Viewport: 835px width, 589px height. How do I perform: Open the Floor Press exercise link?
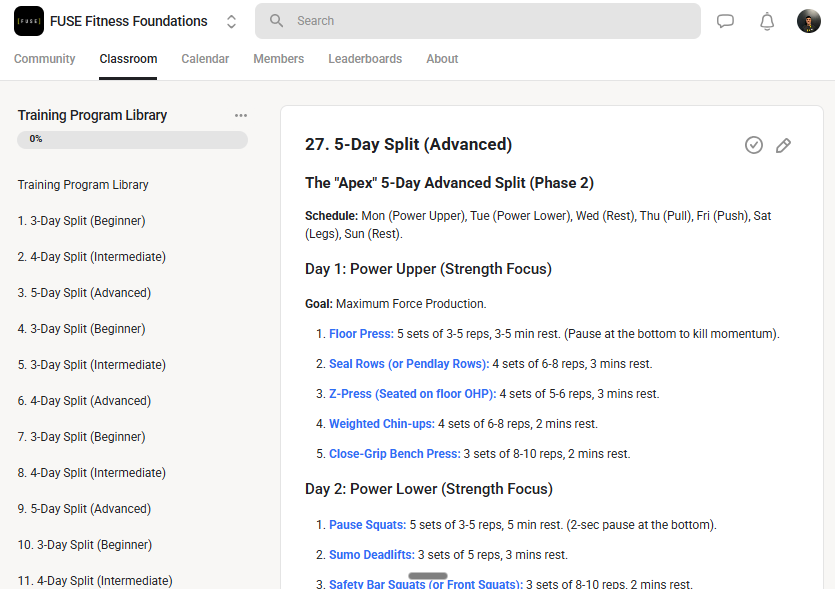(361, 334)
